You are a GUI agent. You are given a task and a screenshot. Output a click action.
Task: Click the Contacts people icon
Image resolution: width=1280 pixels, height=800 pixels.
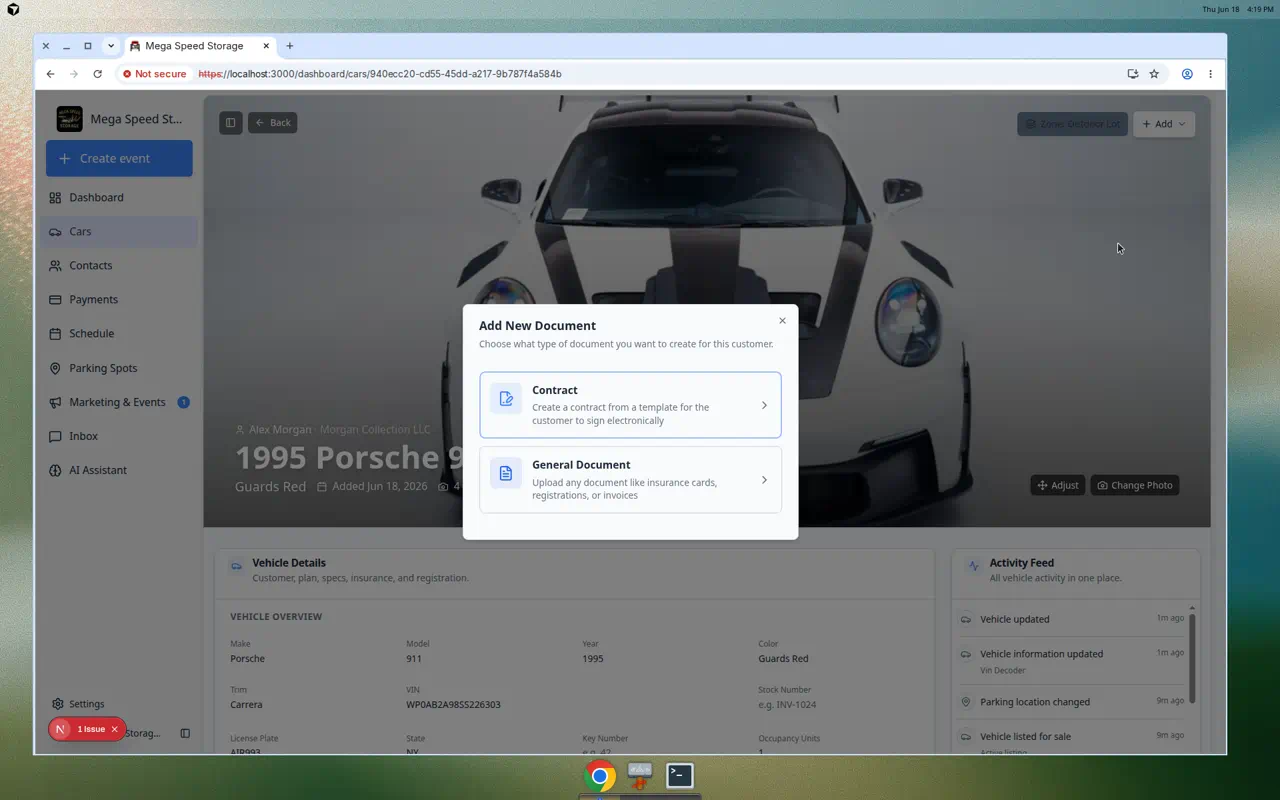pos(55,265)
